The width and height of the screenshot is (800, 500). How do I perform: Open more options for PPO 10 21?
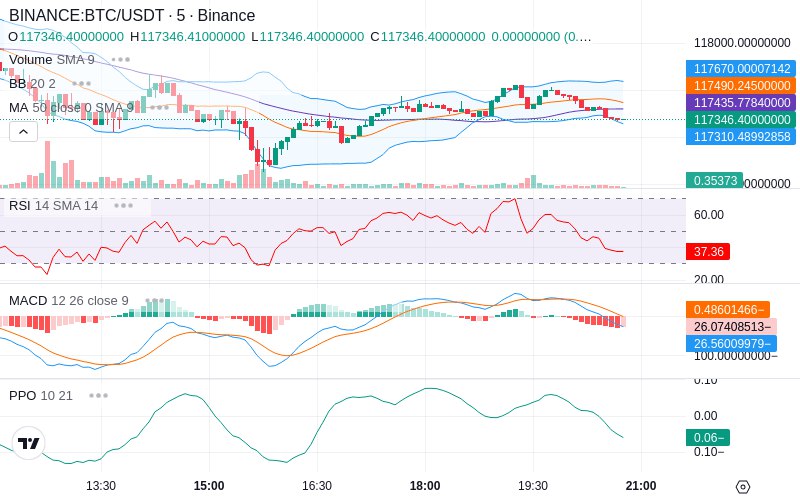point(98,395)
